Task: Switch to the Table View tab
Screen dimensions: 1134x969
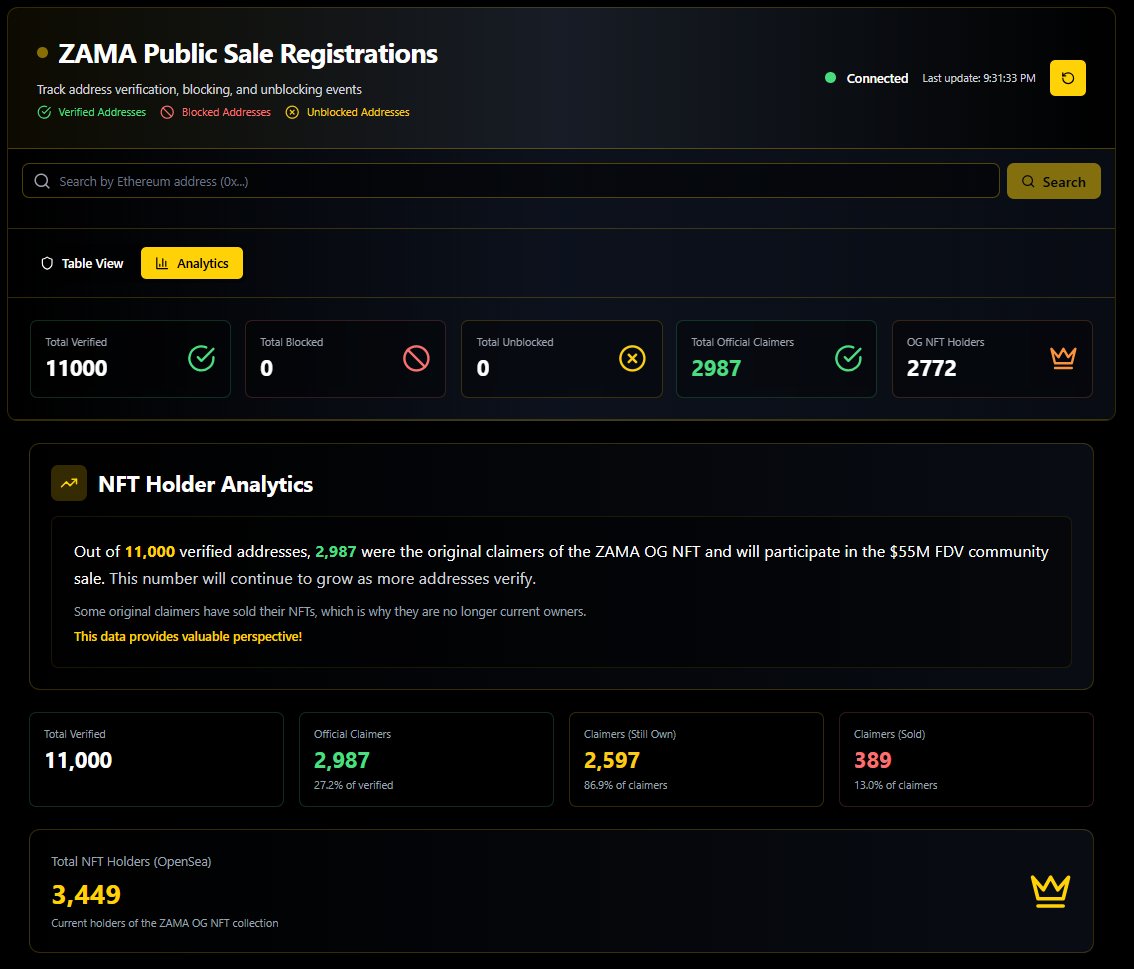Action: pyautogui.click(x=82, y=263)
